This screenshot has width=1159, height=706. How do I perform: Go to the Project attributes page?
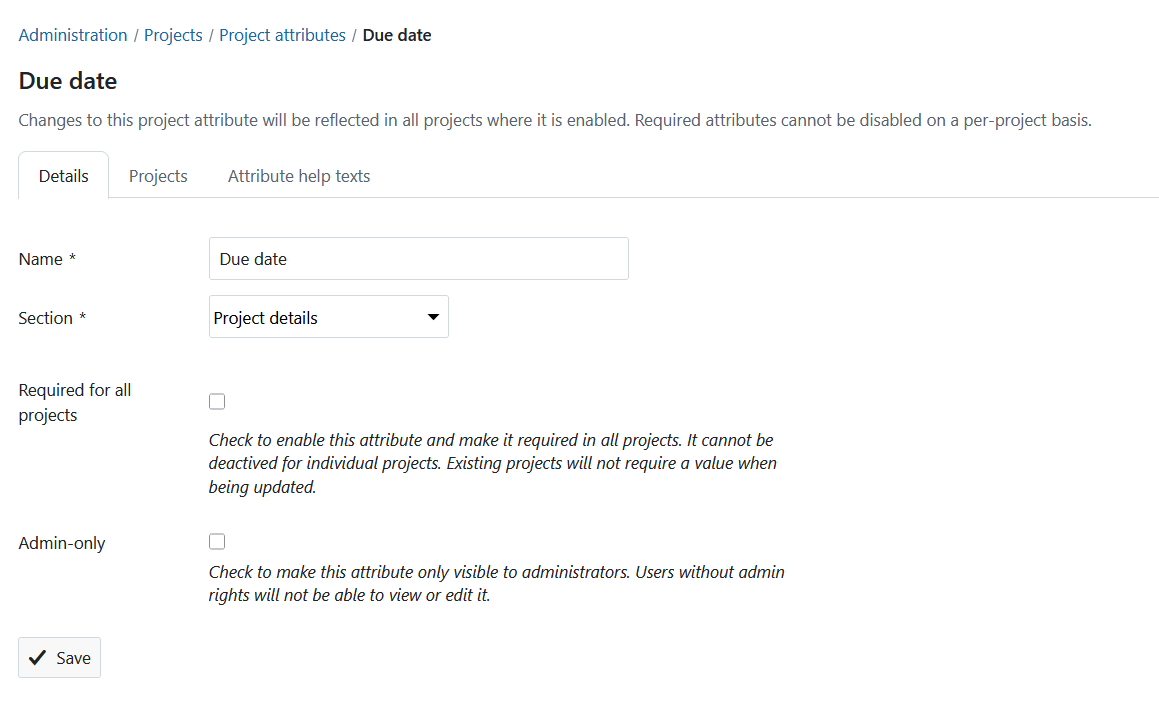(x=282, y=34)
